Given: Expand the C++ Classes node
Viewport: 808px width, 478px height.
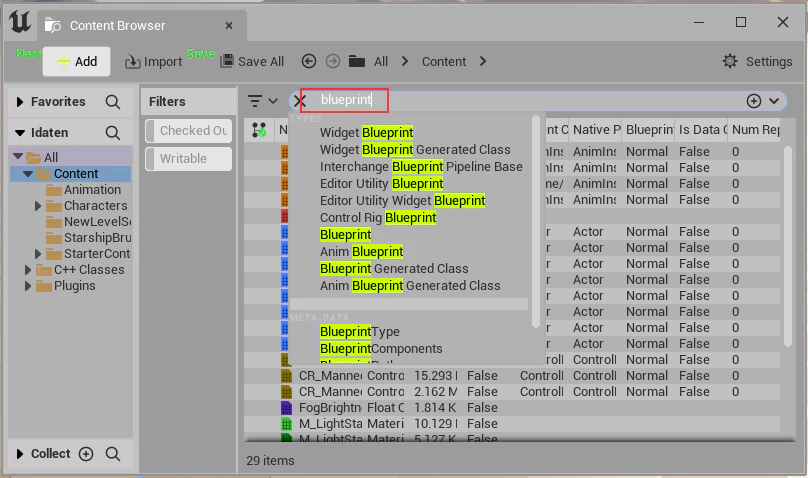Looking at the screenshot, I should [28, 270].
